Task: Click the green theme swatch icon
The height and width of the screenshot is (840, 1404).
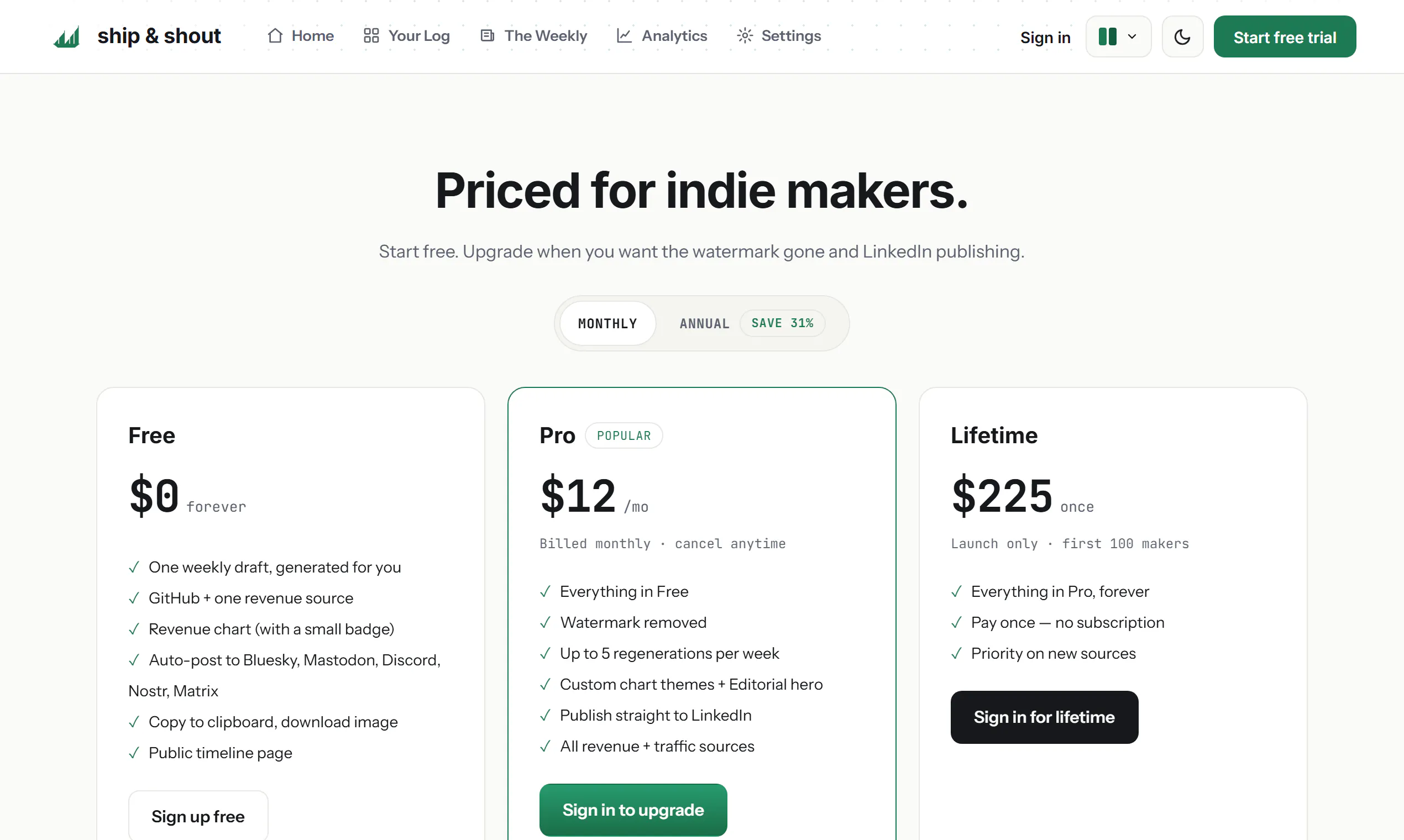Action: click(1107, 37)
